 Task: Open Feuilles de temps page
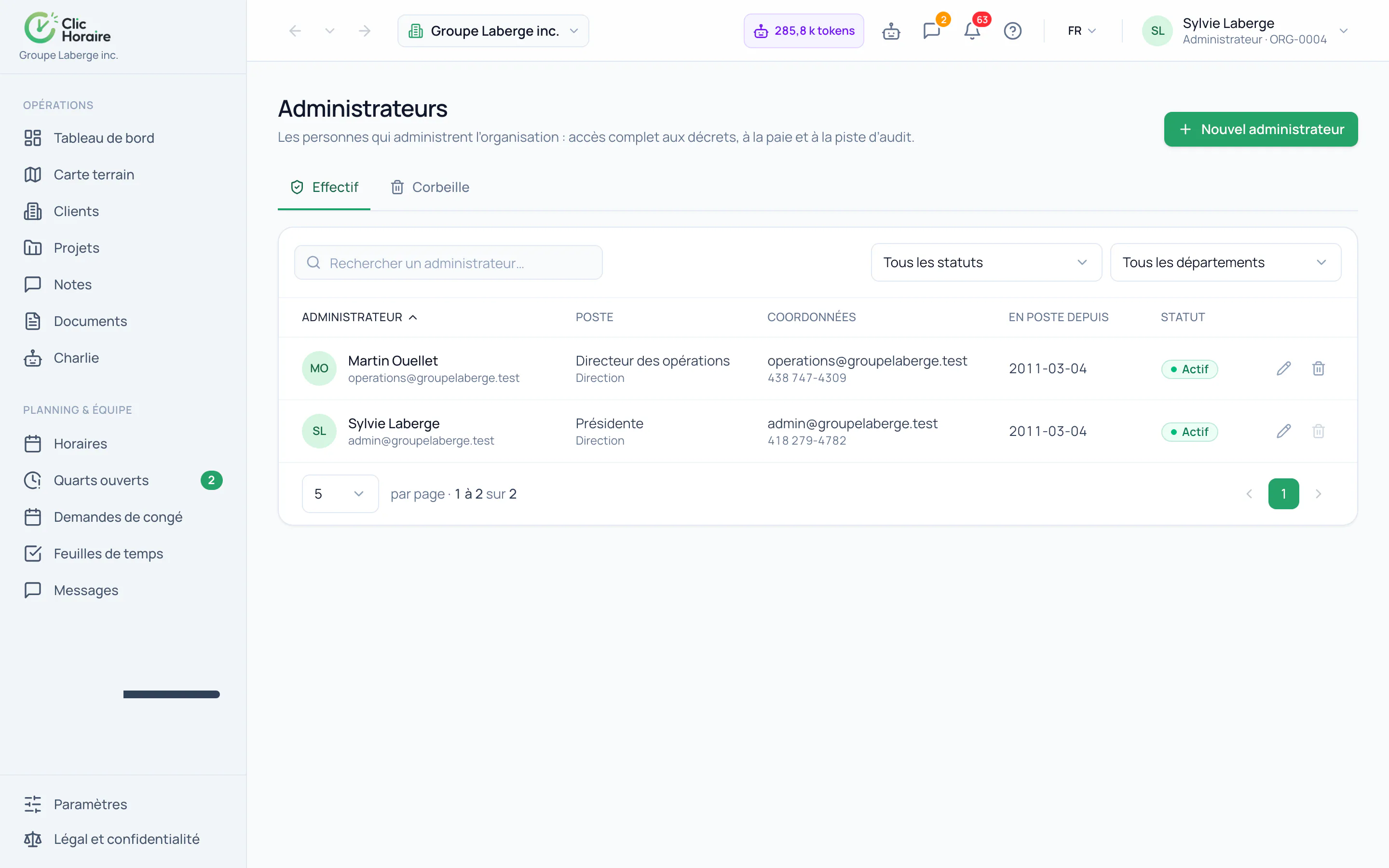(x=123, y=554)
